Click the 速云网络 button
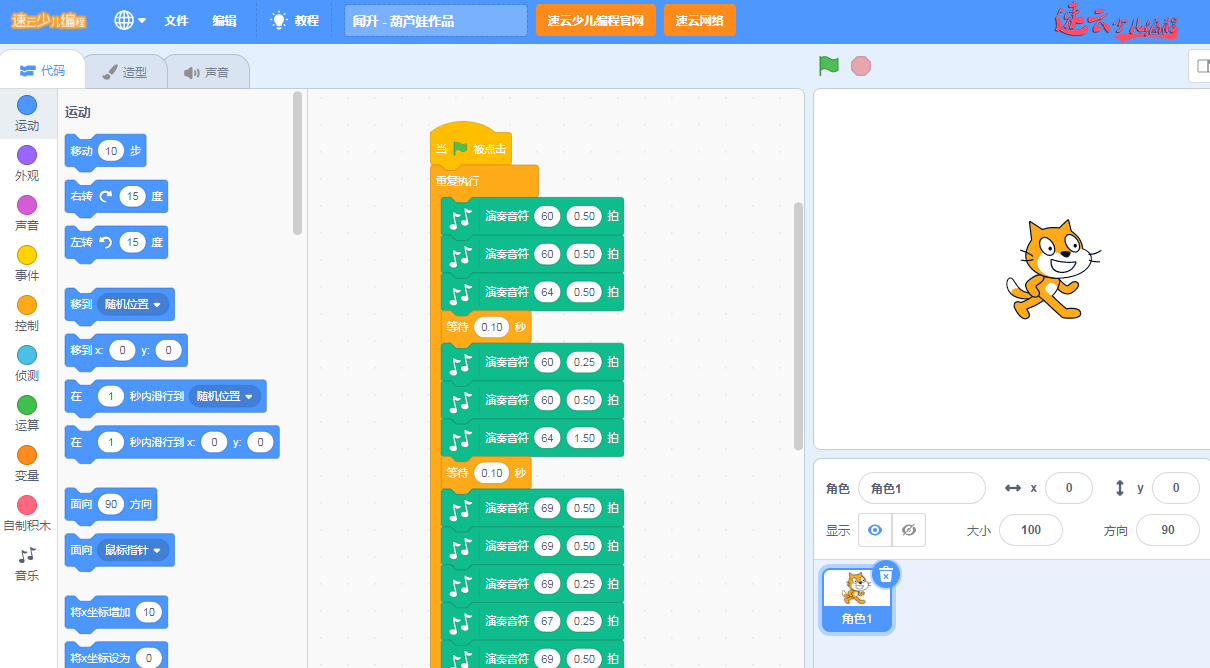1210x668 pixels. pyautogui.click(x=699, y=20)
